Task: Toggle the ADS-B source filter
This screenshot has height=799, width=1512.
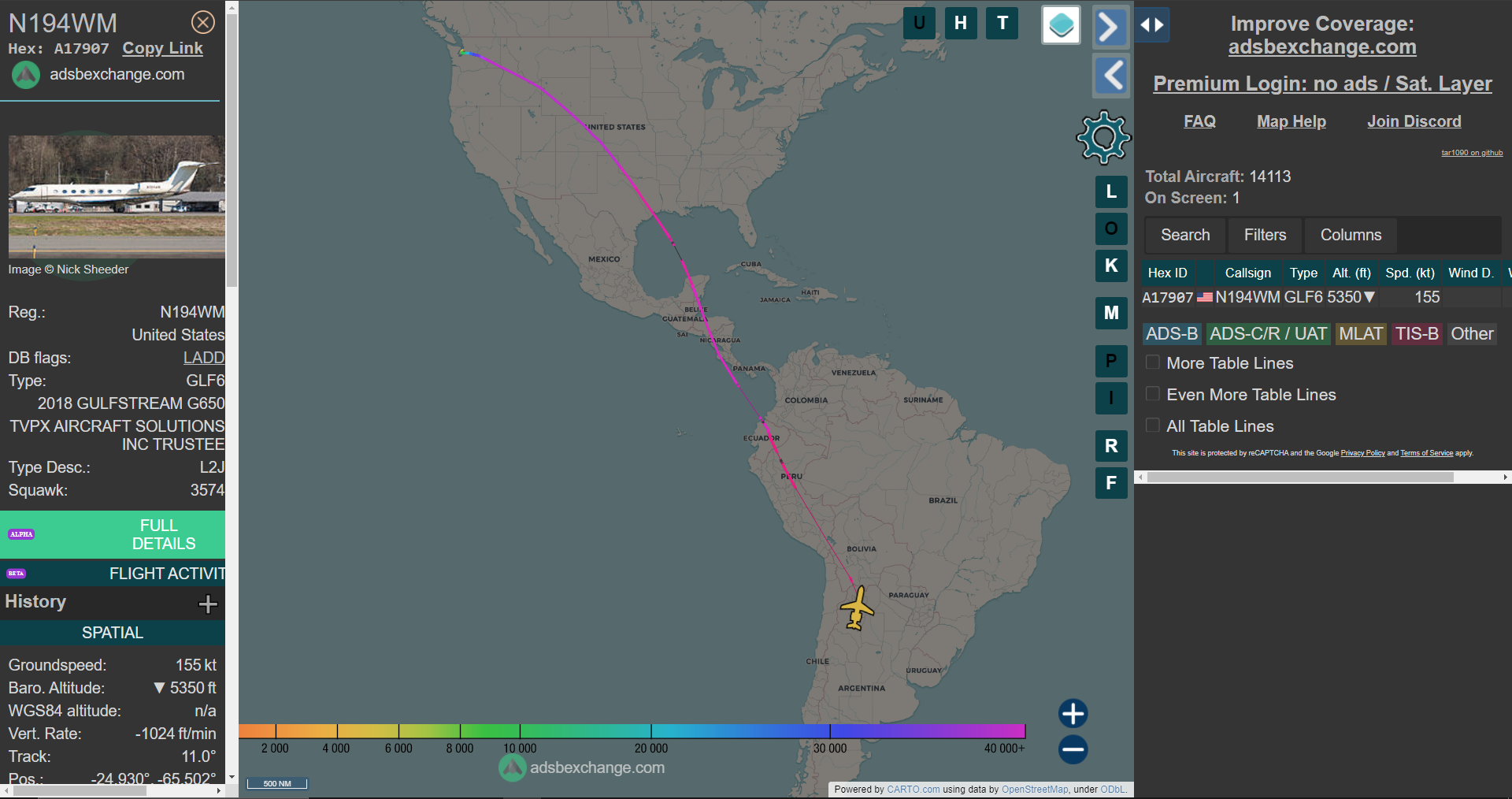Action: point(1172,334)
